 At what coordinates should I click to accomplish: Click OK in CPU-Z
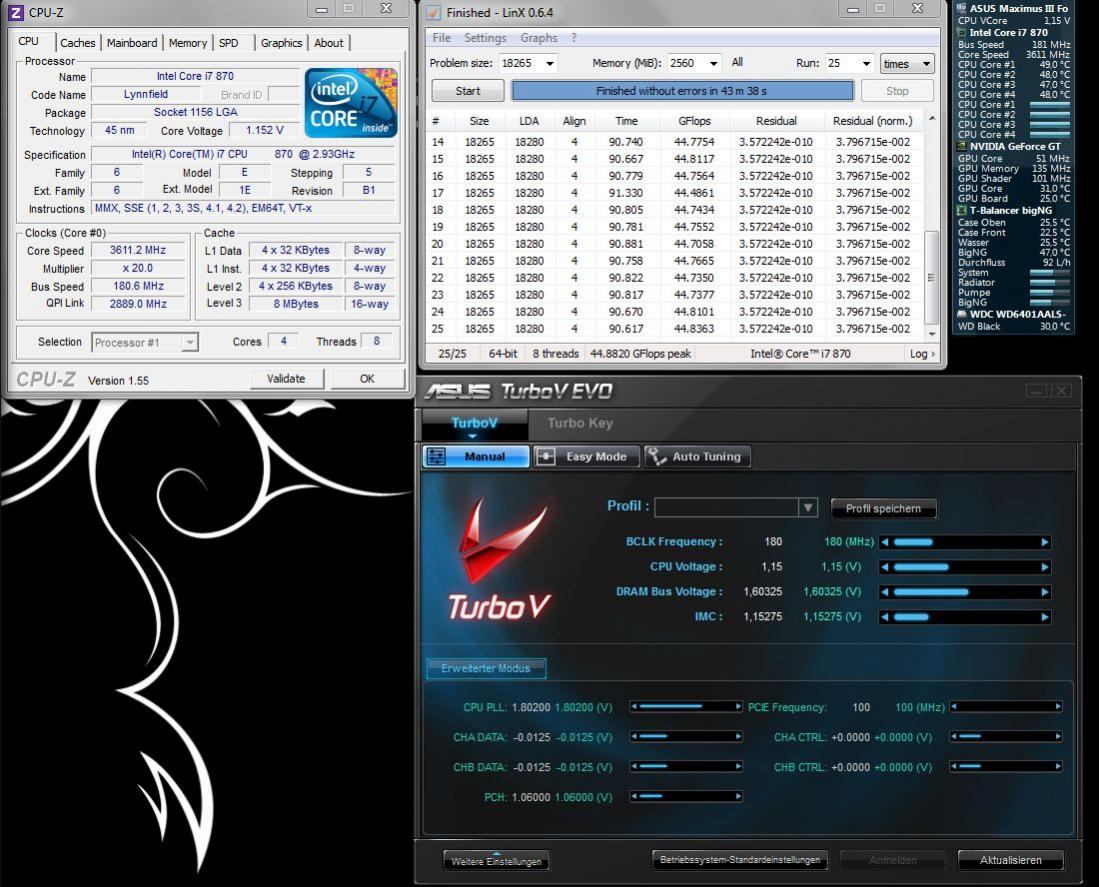point(367,378)
